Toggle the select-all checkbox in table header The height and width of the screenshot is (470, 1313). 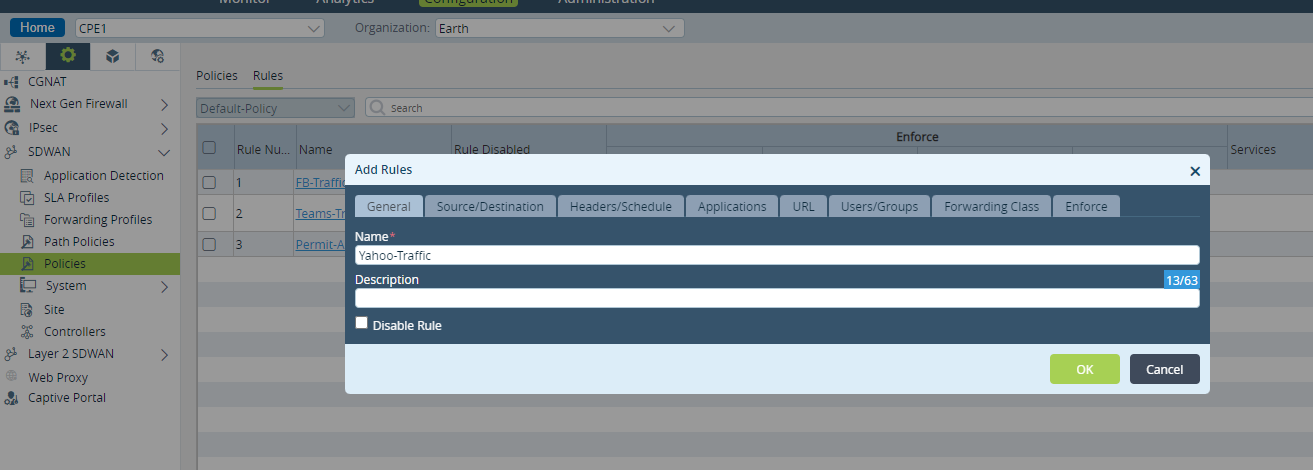(x=209, y=148)
